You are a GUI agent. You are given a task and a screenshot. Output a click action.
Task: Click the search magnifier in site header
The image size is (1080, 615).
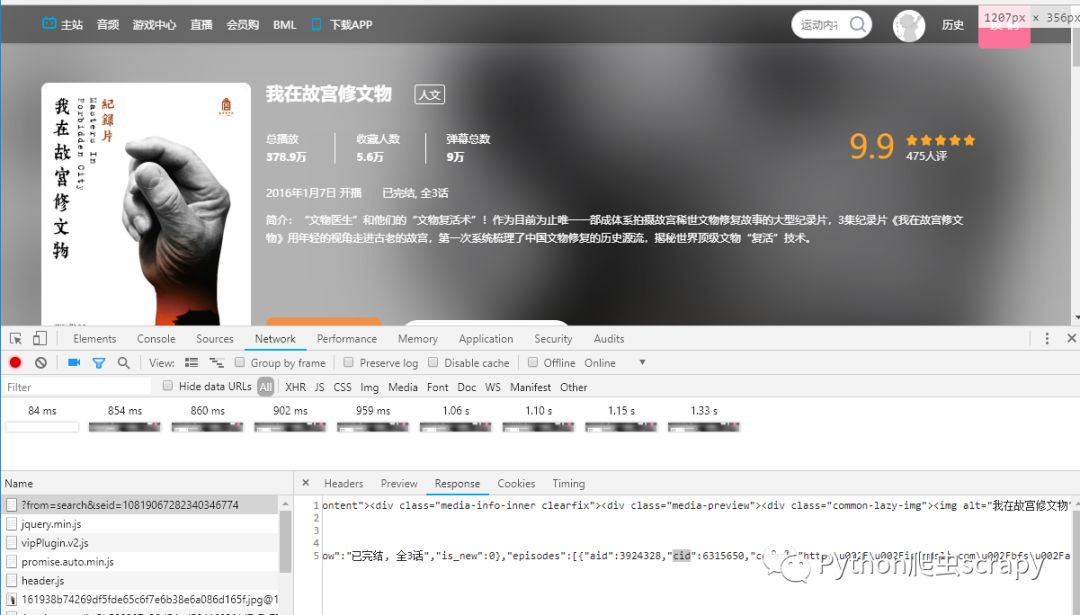coord(858,25)
